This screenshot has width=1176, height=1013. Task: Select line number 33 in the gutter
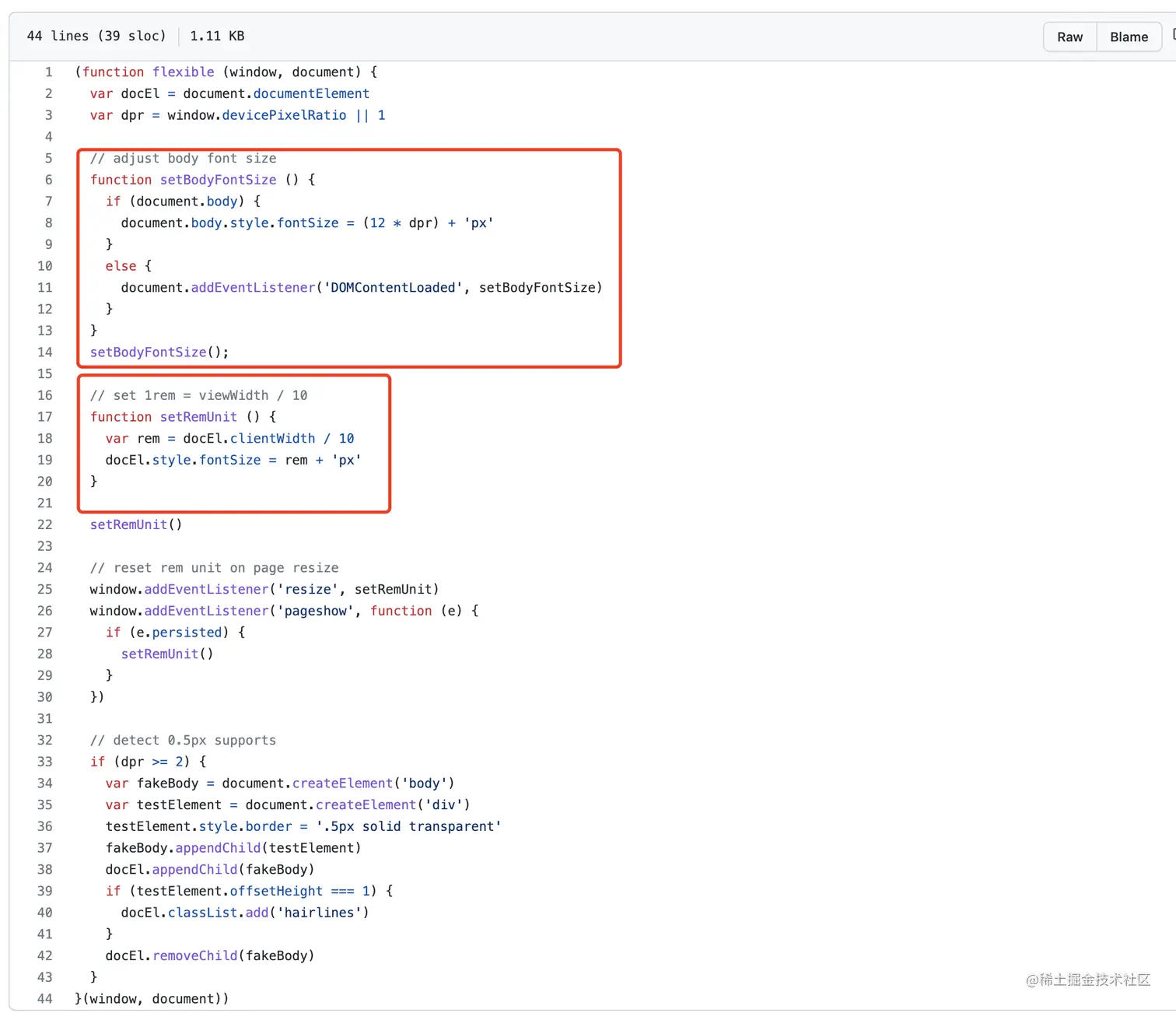45,762
